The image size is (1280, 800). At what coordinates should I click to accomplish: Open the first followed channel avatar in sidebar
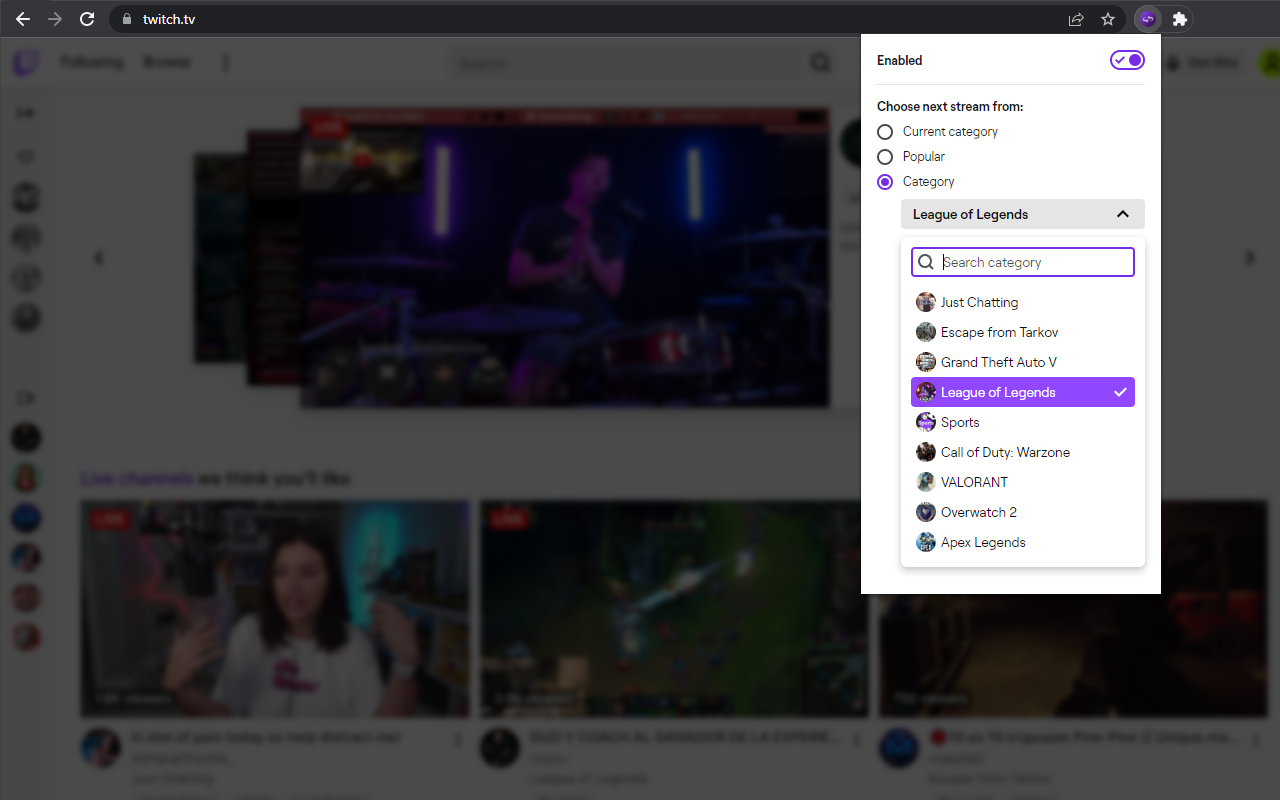point(26,197)
